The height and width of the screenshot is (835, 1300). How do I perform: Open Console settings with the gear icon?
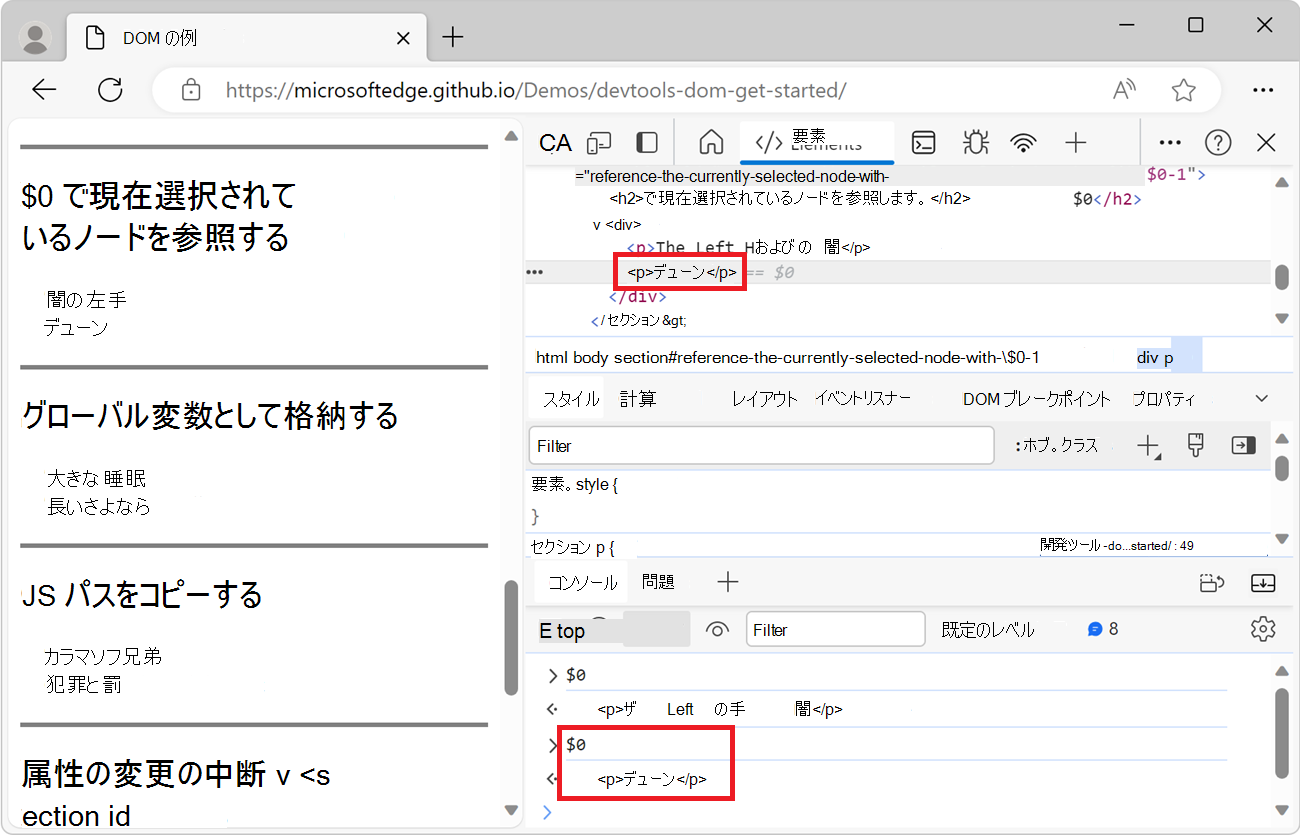[x=1263, y=629]
